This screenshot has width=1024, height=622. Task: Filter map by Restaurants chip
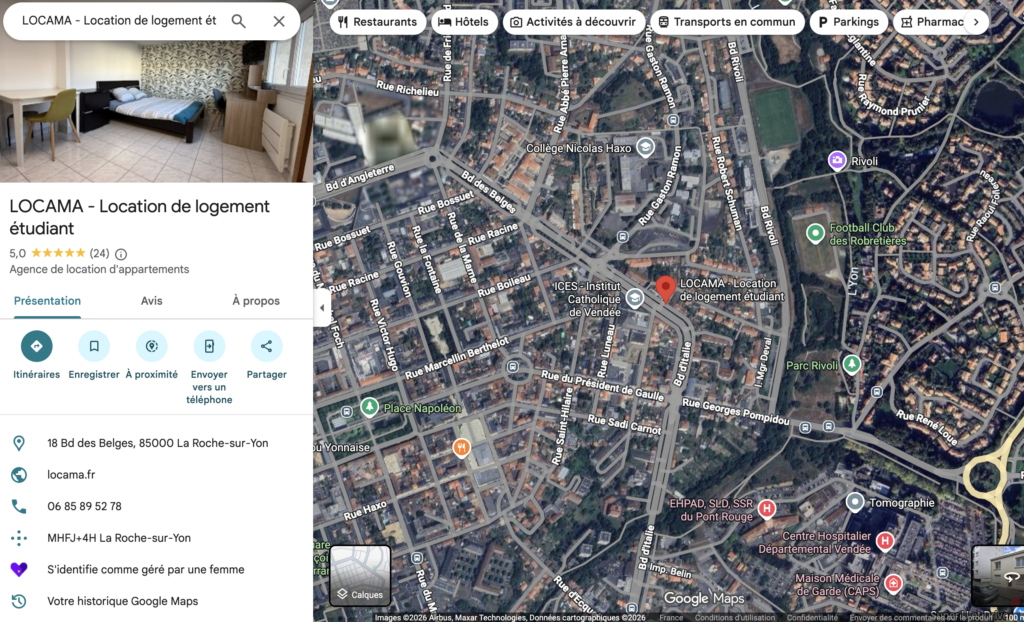coord(378,22)
